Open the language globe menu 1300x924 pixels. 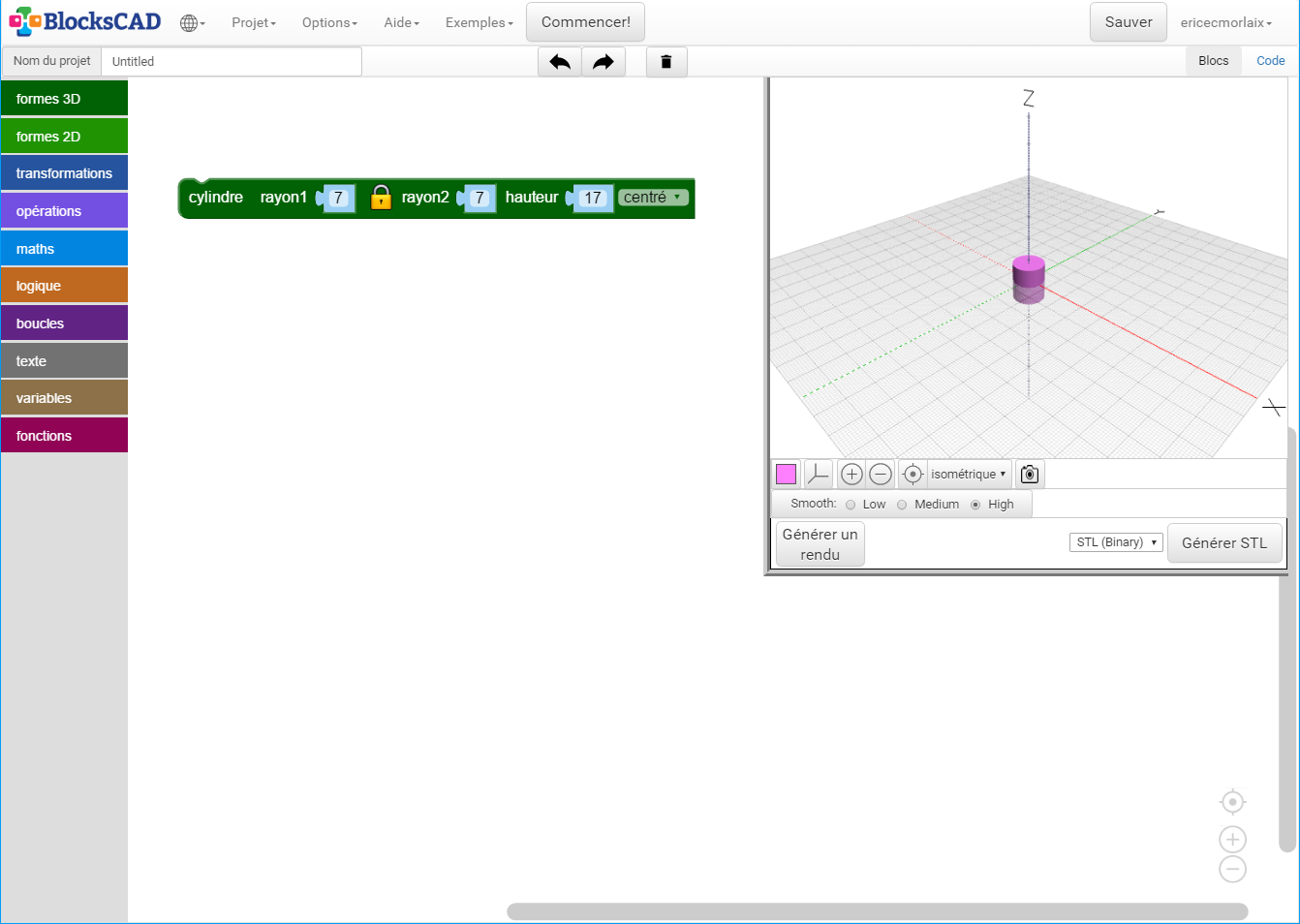point(193,23)
